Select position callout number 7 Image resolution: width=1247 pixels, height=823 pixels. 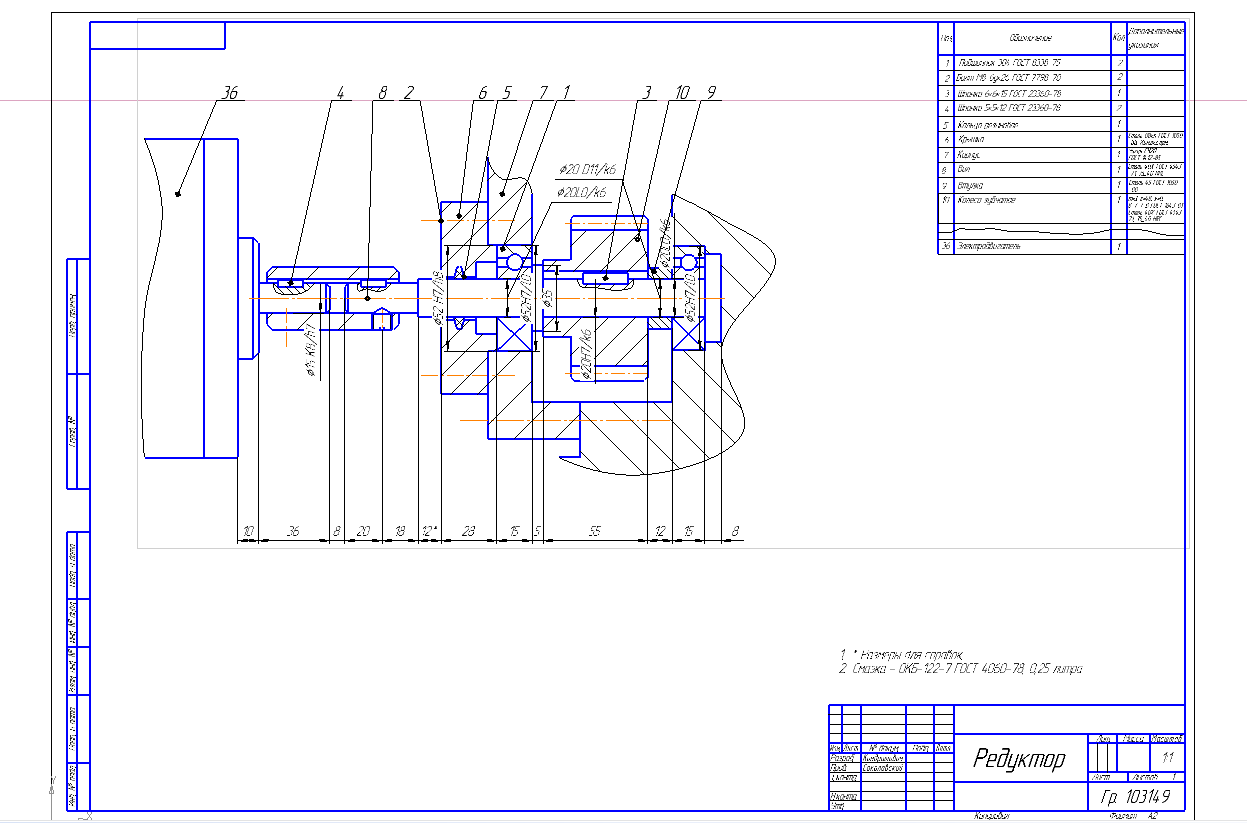(543, 94)
